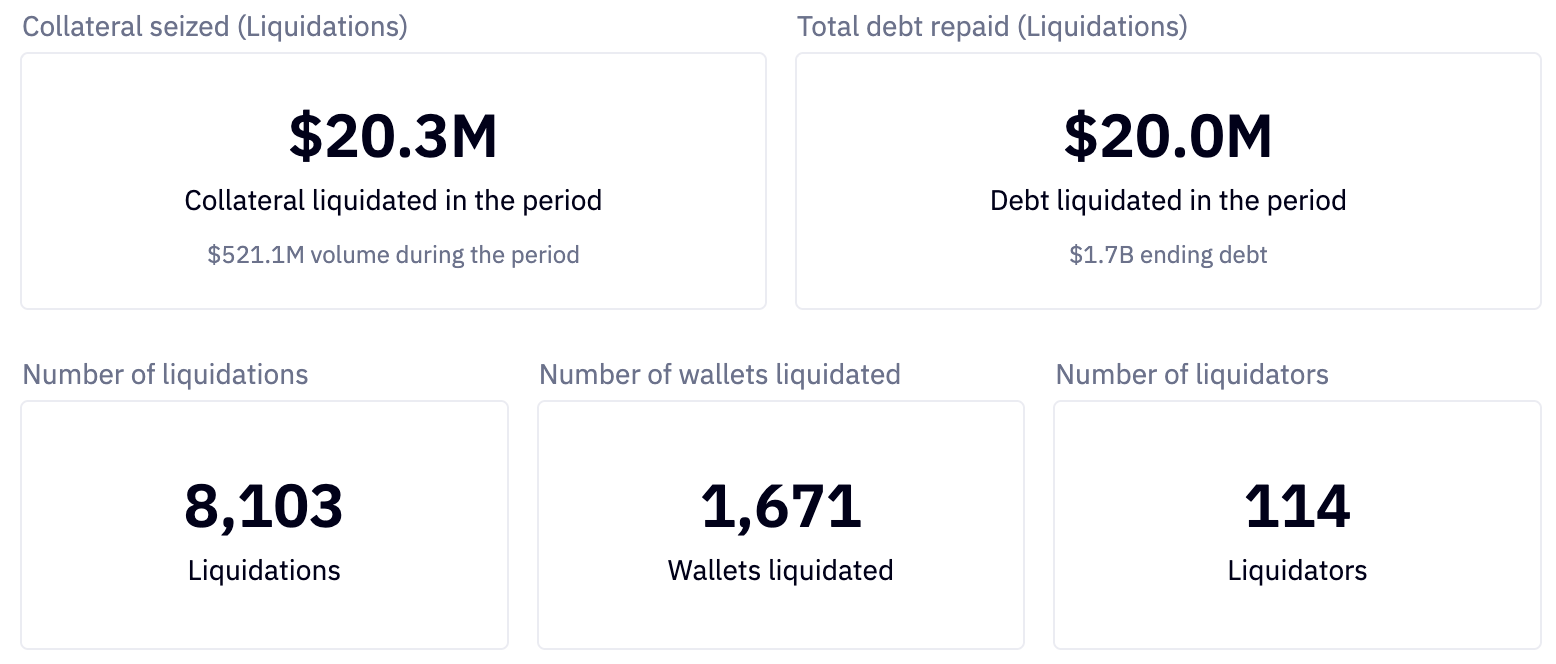Click the Number of wallets liquidated heading
1556x664 pixels.
point(720,375)
